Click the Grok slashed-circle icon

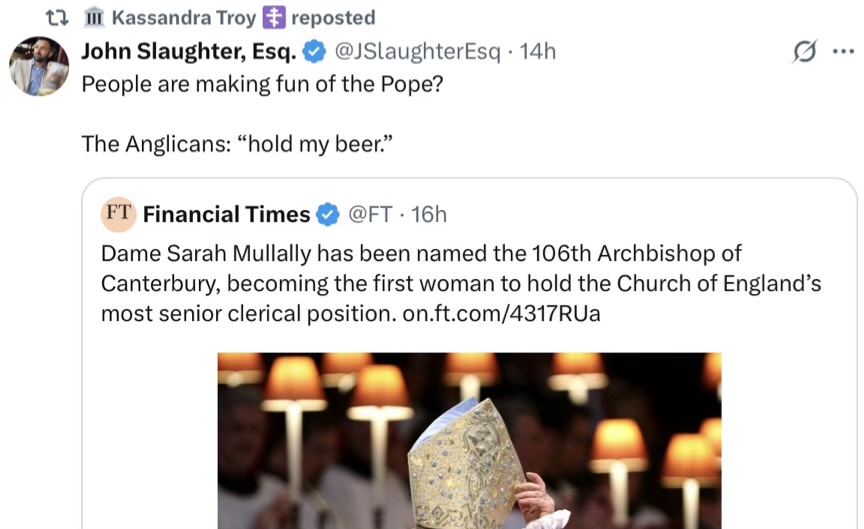pyautogui.click(x=804, y=52)
